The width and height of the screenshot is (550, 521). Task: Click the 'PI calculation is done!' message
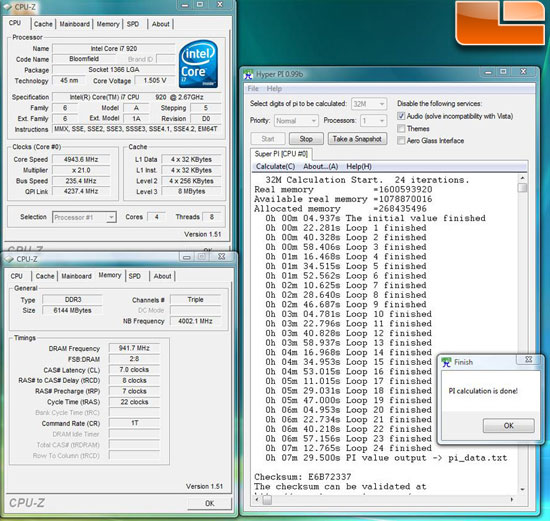[x=483, y=391]
